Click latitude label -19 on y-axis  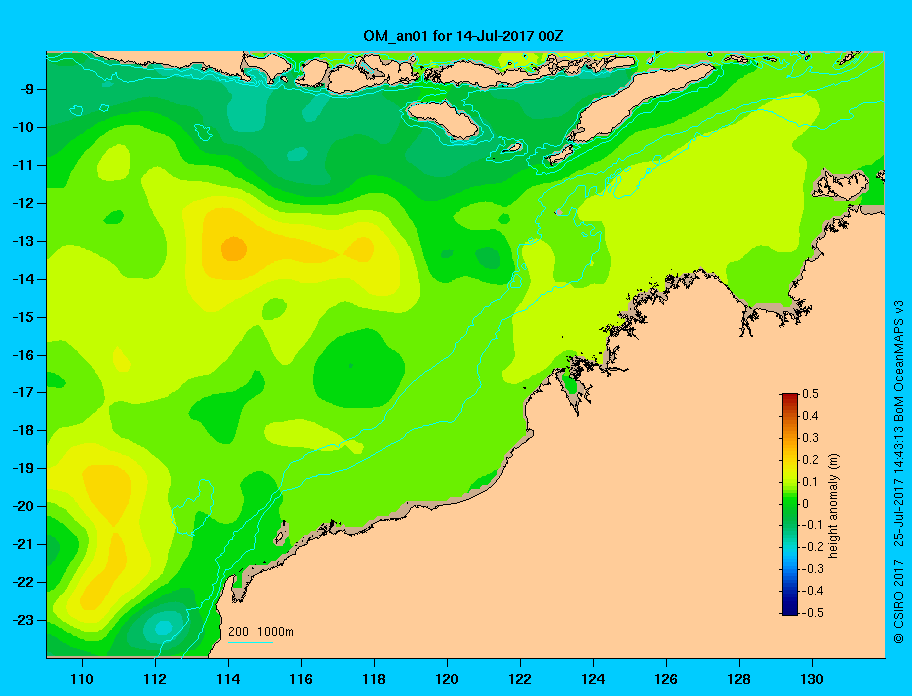tap(23, 468)
